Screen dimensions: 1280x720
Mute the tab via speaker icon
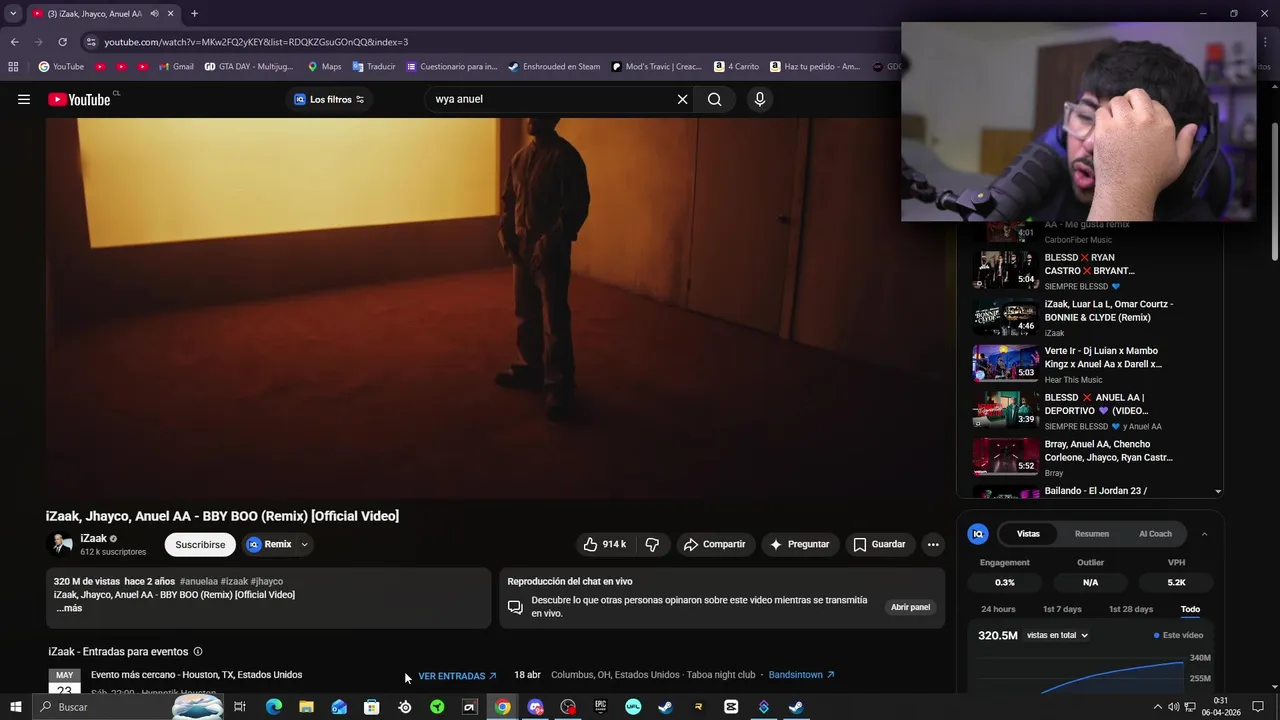154,13
